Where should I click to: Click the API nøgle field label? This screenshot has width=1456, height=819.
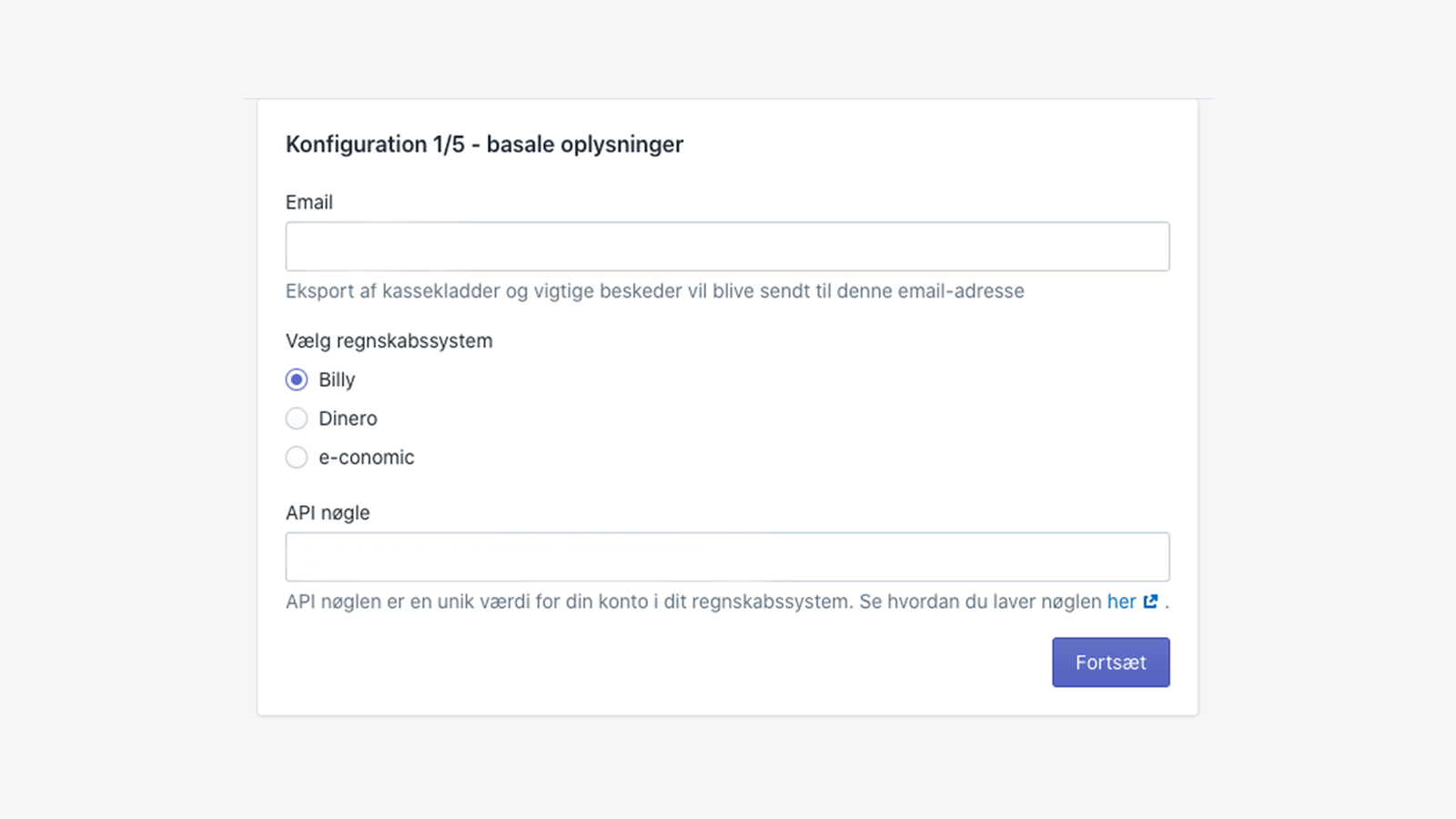tap(328, 512)
